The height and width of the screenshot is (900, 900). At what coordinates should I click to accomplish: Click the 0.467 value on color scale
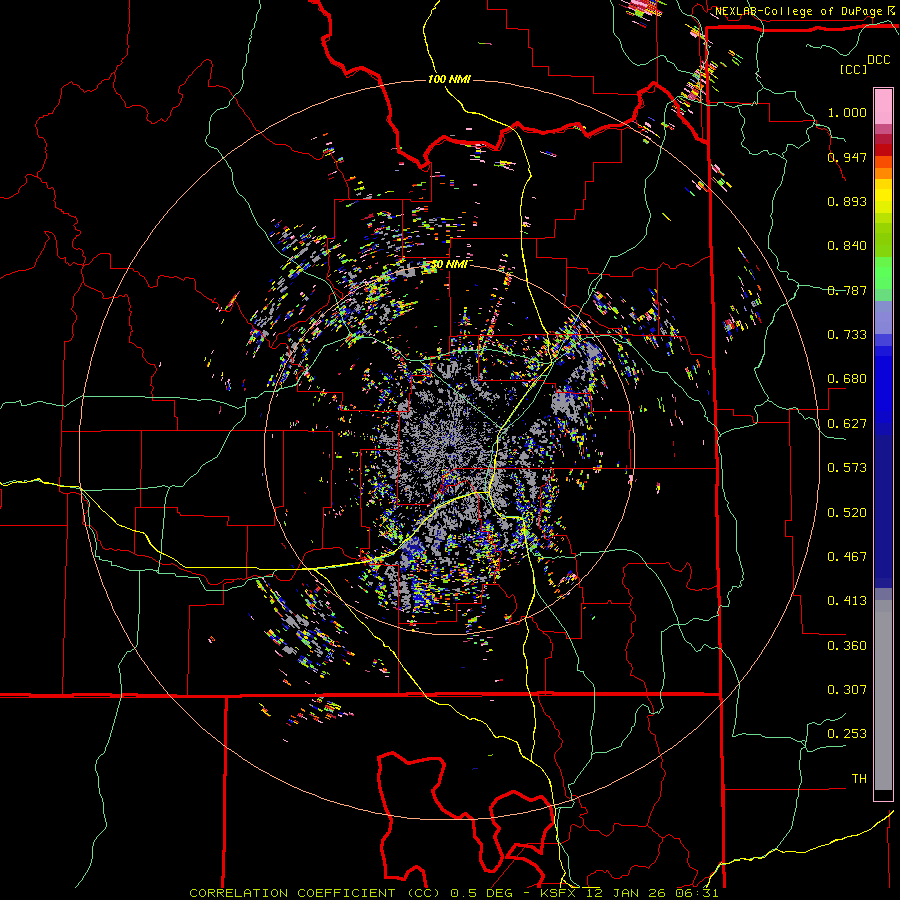pyautogui.click(x=847, y=557)
